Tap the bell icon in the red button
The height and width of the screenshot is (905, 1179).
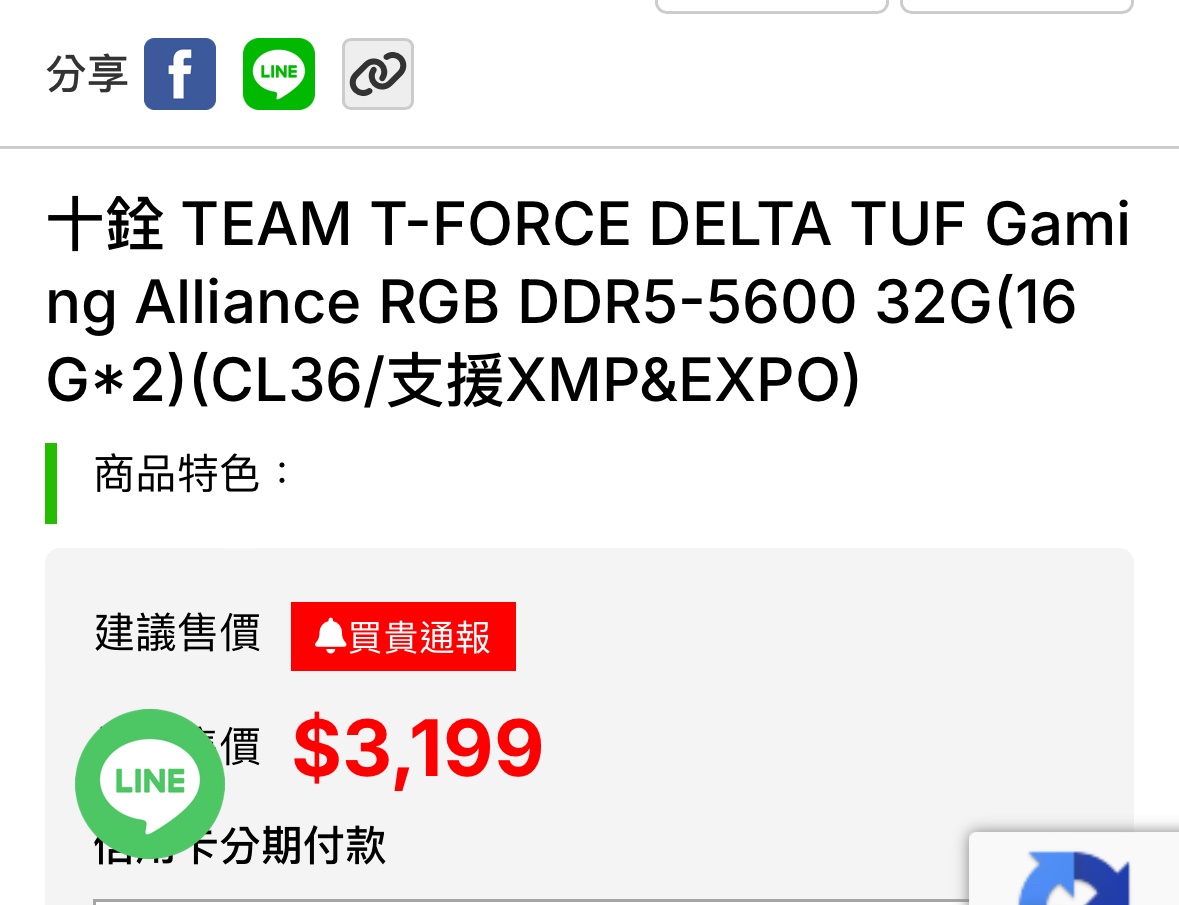(329, 636)
